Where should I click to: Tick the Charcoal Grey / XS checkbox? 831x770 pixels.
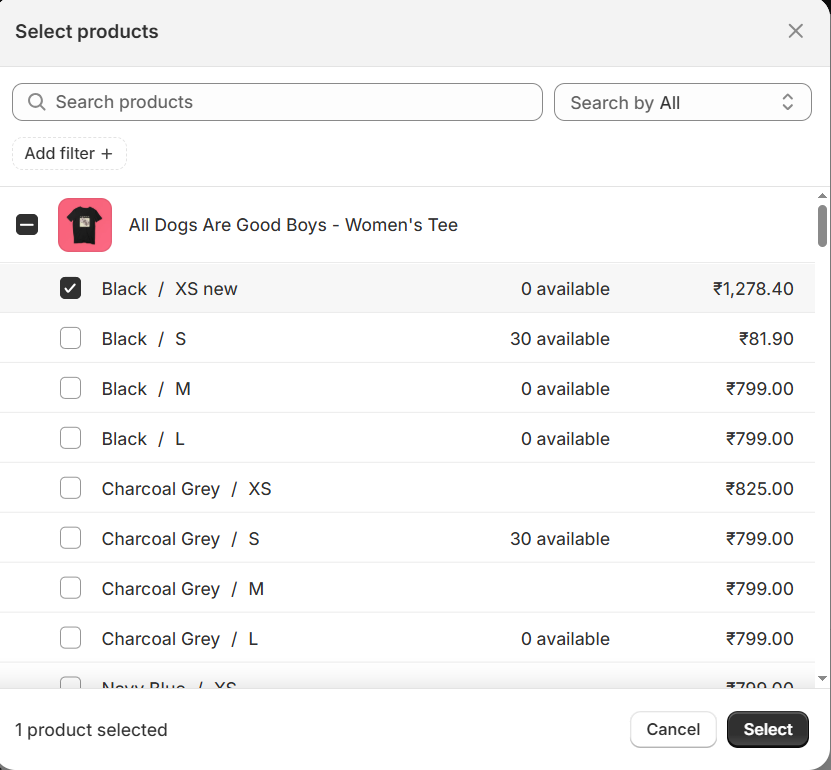pos(70,489)
